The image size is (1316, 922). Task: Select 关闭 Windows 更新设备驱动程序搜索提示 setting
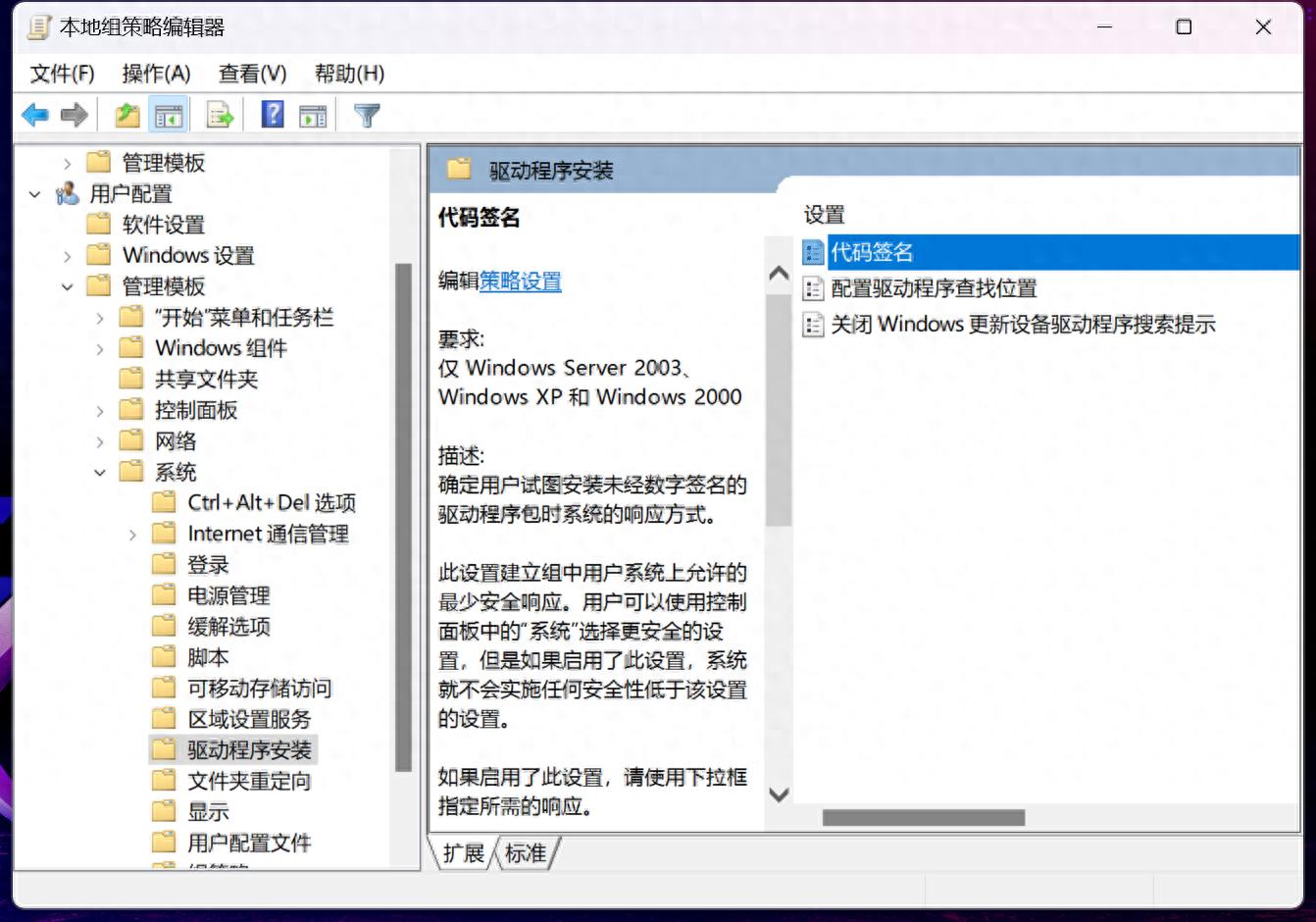pos(1022,324)
